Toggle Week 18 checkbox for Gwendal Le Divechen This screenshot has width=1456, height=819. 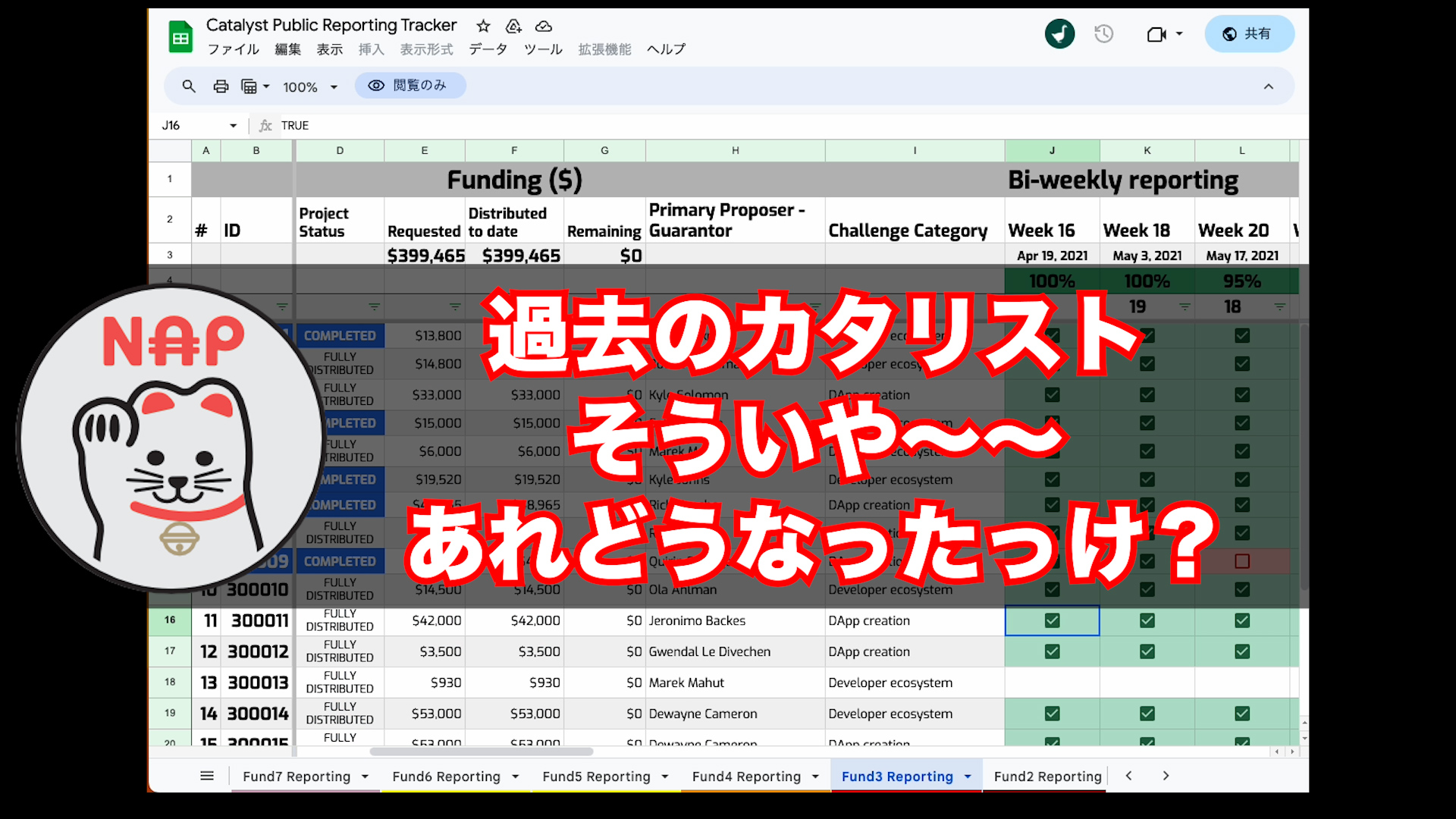[x=1147, y=651]
